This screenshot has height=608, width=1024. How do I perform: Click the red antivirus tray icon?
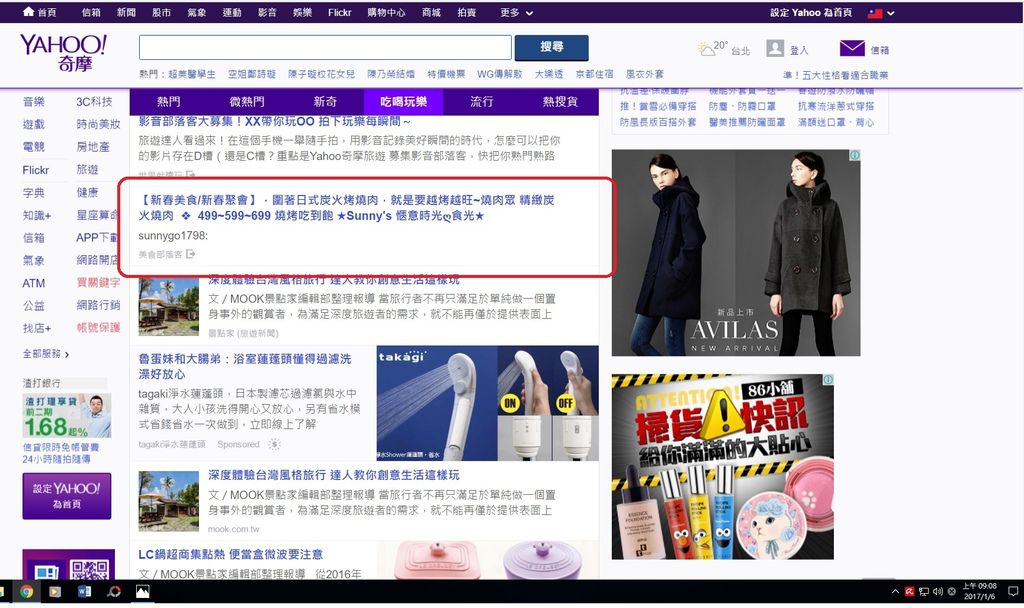coord(909,592)
